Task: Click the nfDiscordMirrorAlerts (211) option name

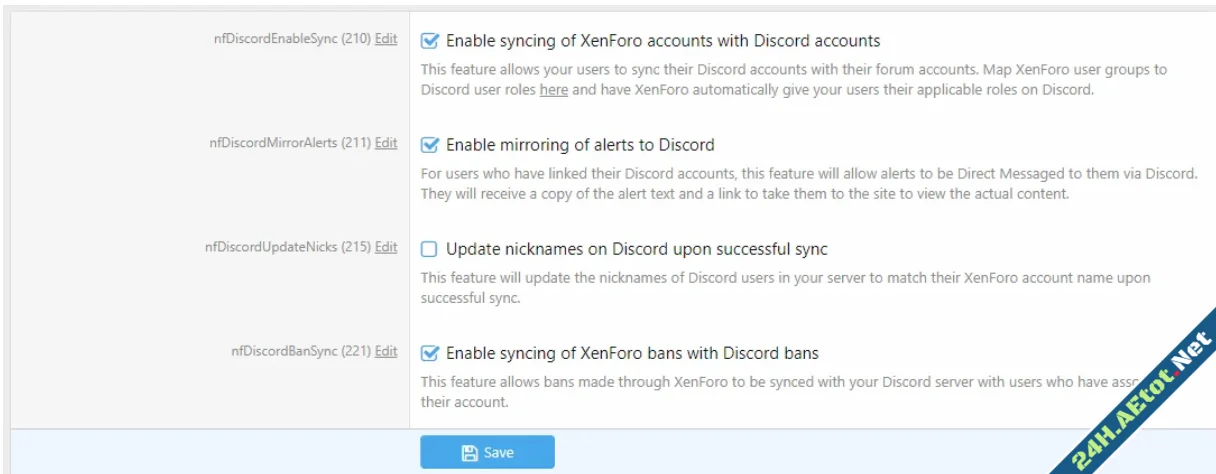Action: point(290,143)
